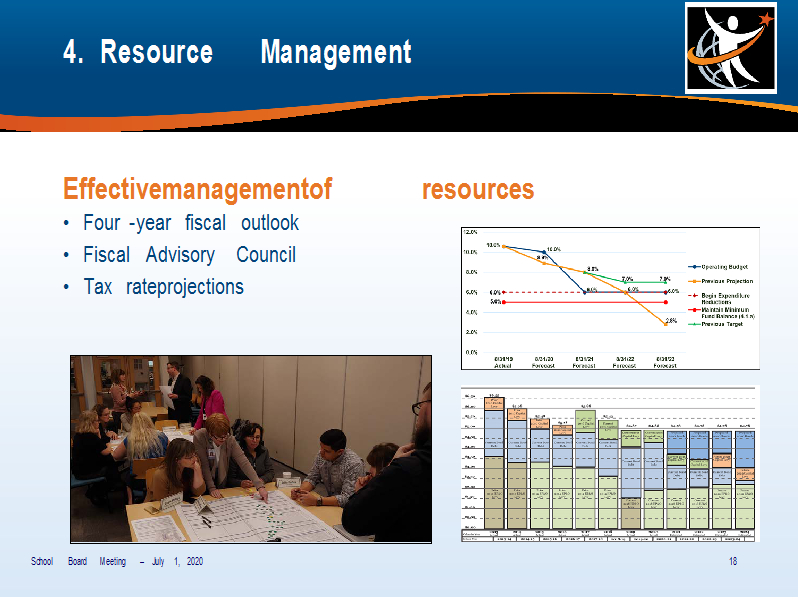Screen dimensions: 800x600
Task: Click 'Previous Target' legend entry
Action: click(715, 324)
